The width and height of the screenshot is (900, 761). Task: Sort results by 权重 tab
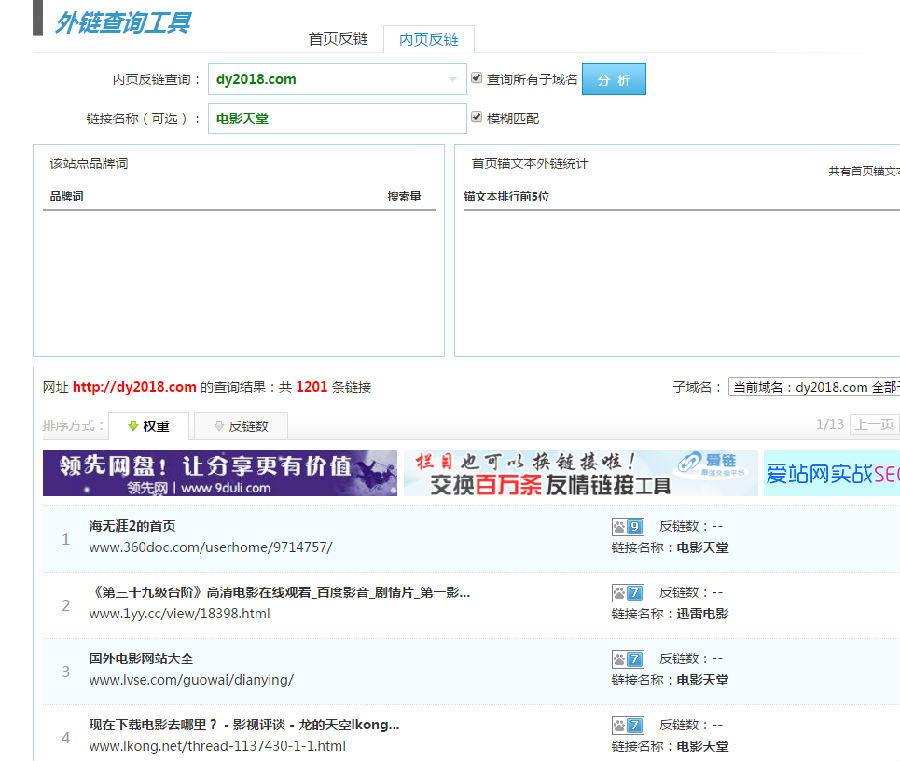point(149,426)
